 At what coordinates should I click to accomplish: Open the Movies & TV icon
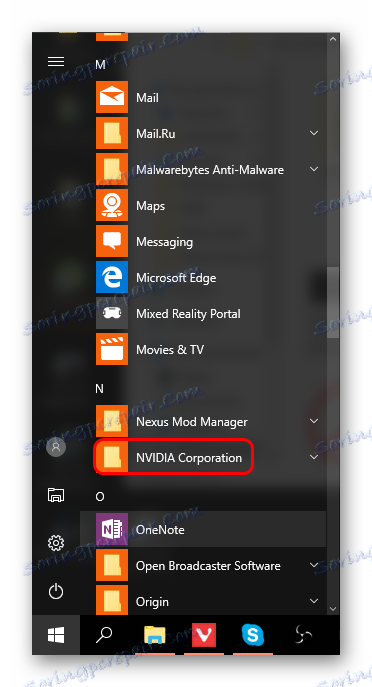[x=112, y=349]
